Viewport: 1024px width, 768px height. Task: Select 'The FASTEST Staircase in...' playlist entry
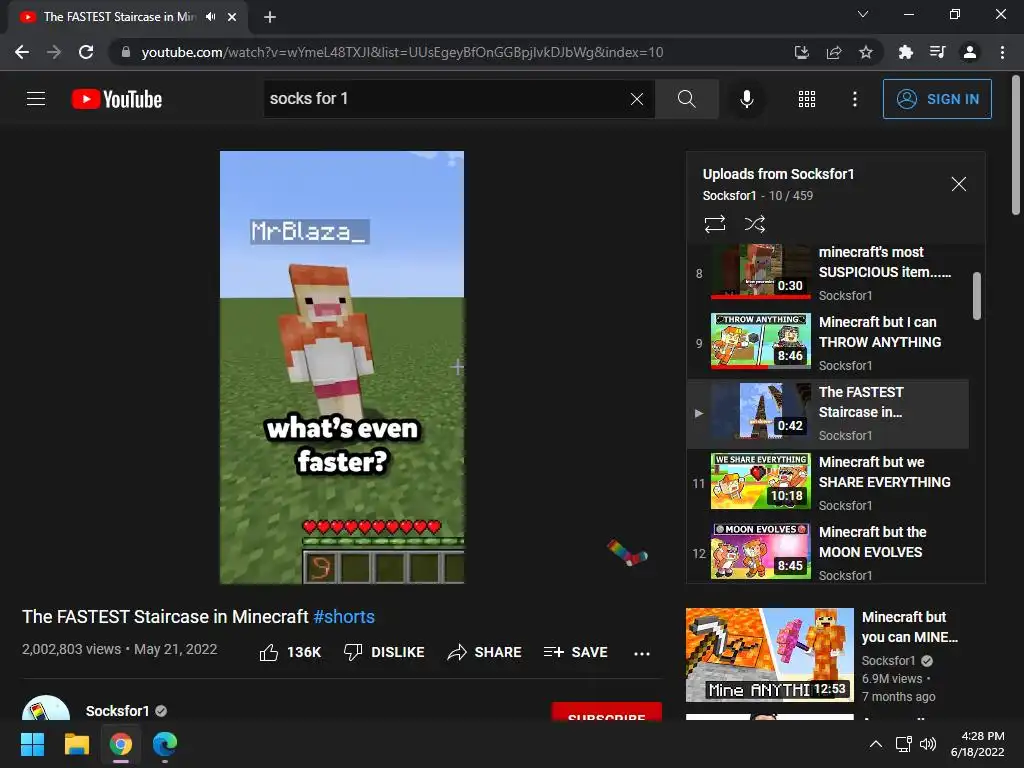[828, 413]
